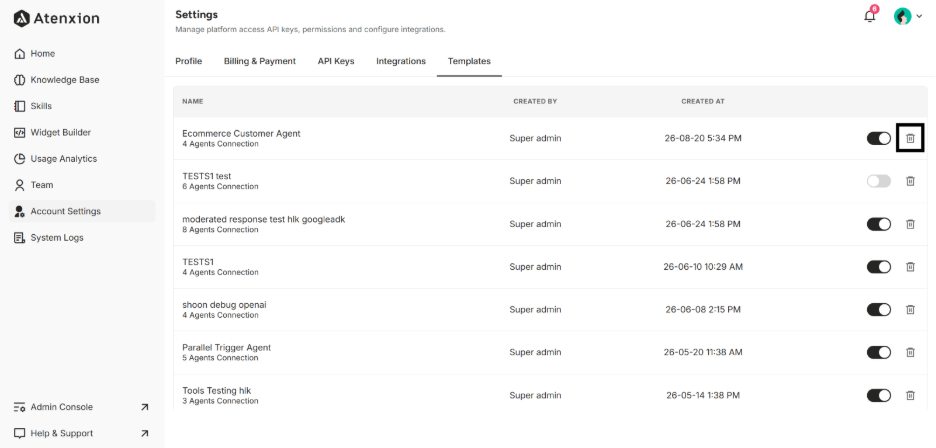Delete the Parallel Trigger Agent template
Viewport: 936px width, 448px height.
(x=910, y=352)
